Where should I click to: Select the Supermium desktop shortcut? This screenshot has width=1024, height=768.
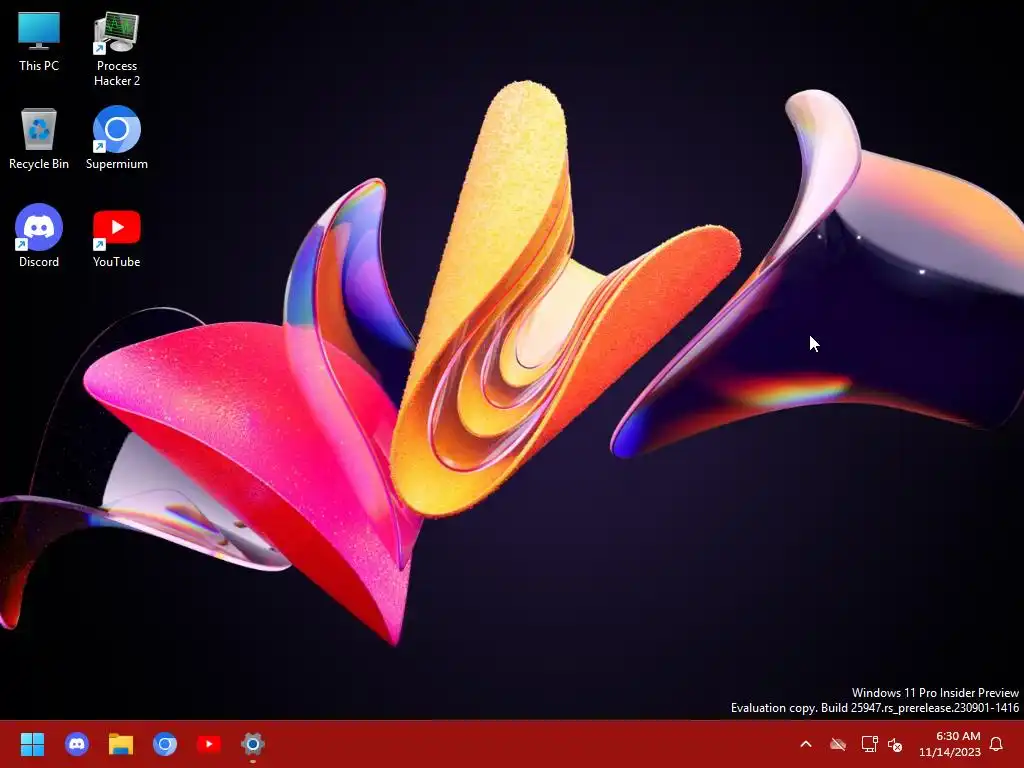[x=117, y=138]
